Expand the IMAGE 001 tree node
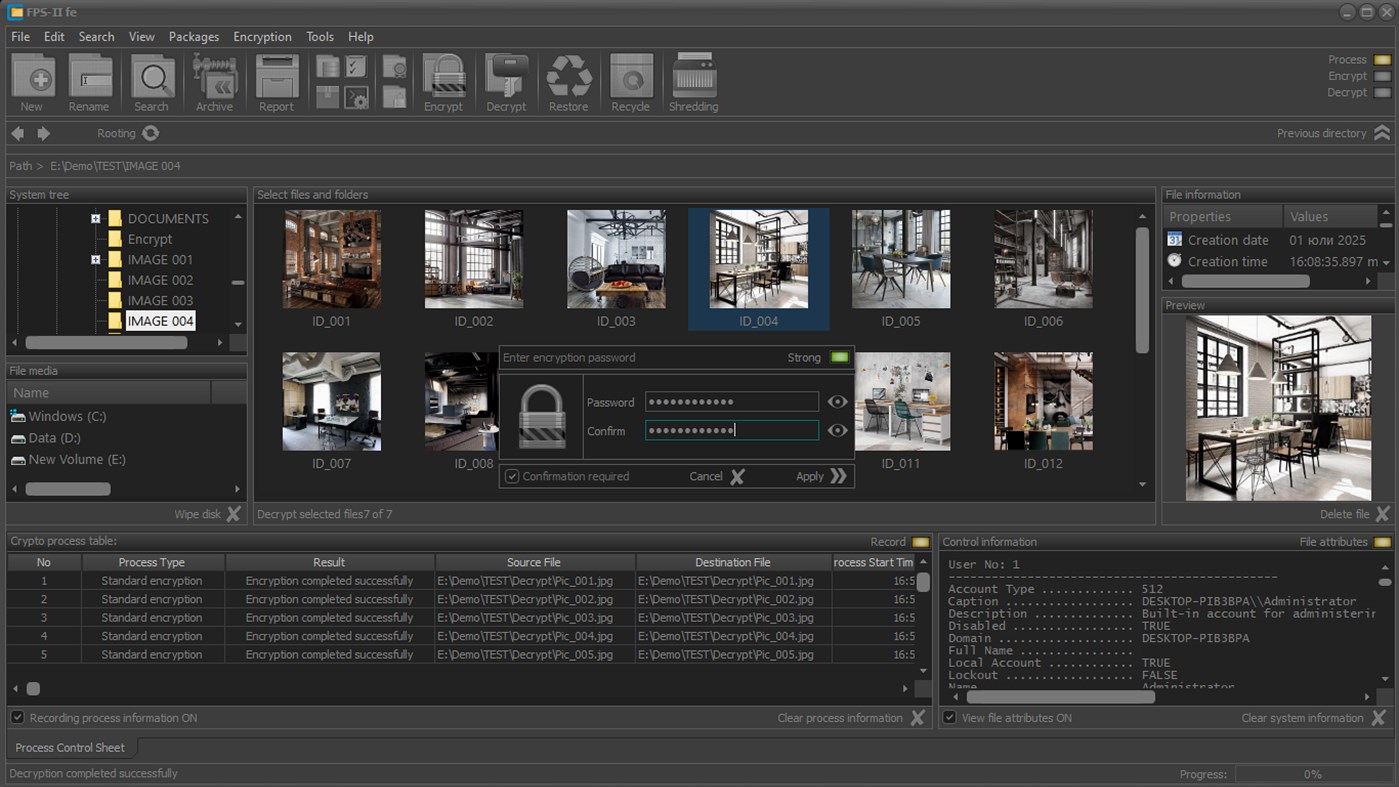 pos(96,260)
